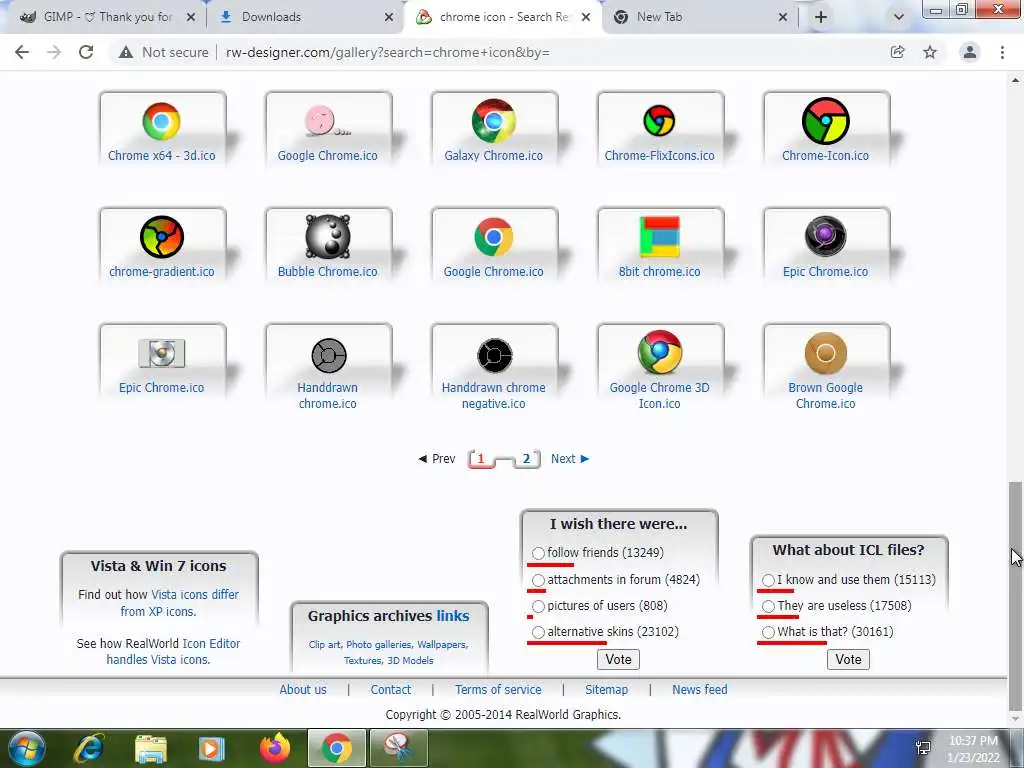Open the Sitemap footer link
The width and height of the screenshot is (1024, 768).
coord(606,690)
